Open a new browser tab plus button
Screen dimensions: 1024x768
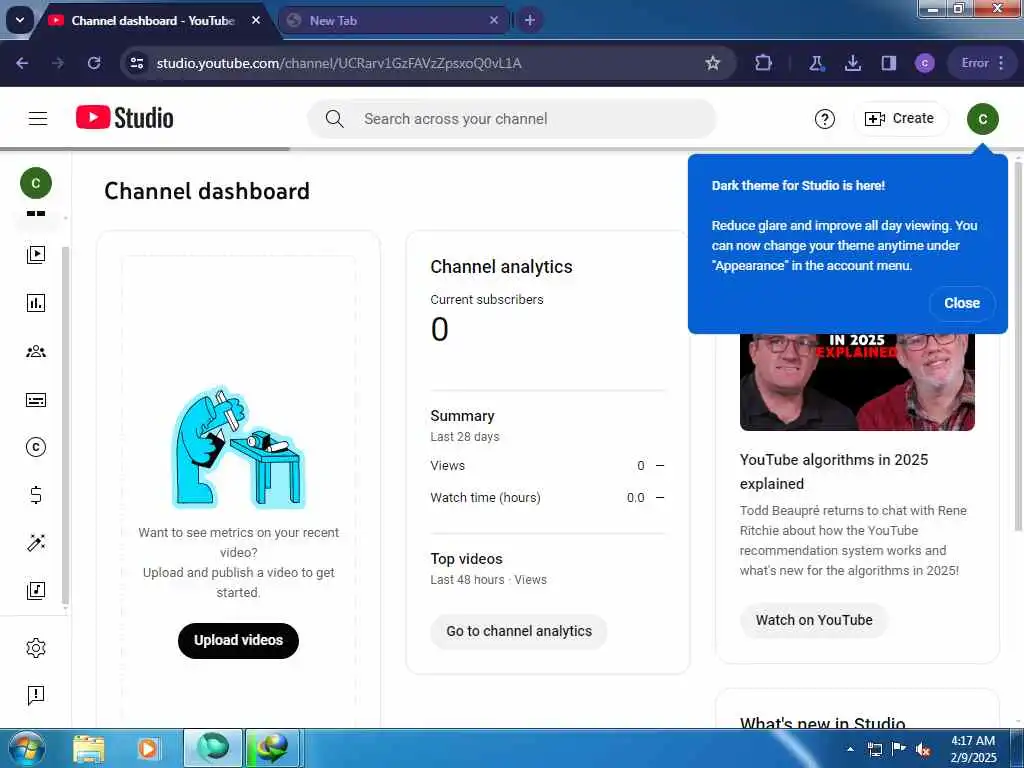pyautogui.click(x=530, y=21)
